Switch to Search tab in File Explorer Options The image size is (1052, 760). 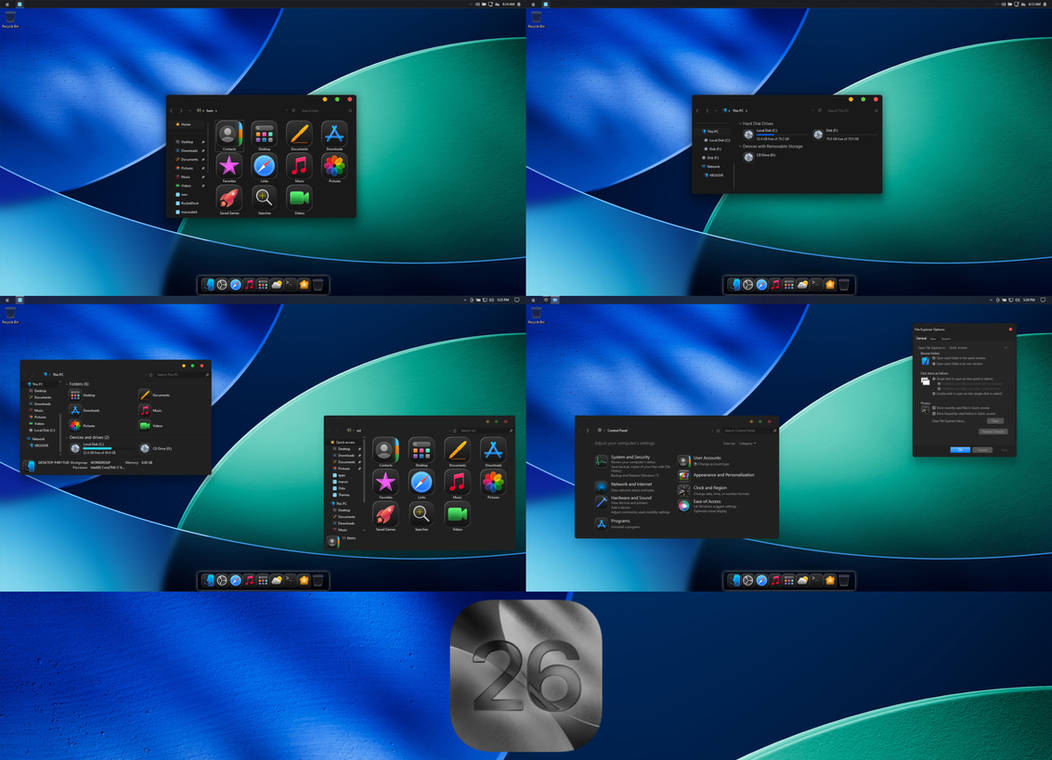click(x=946, y=339)
